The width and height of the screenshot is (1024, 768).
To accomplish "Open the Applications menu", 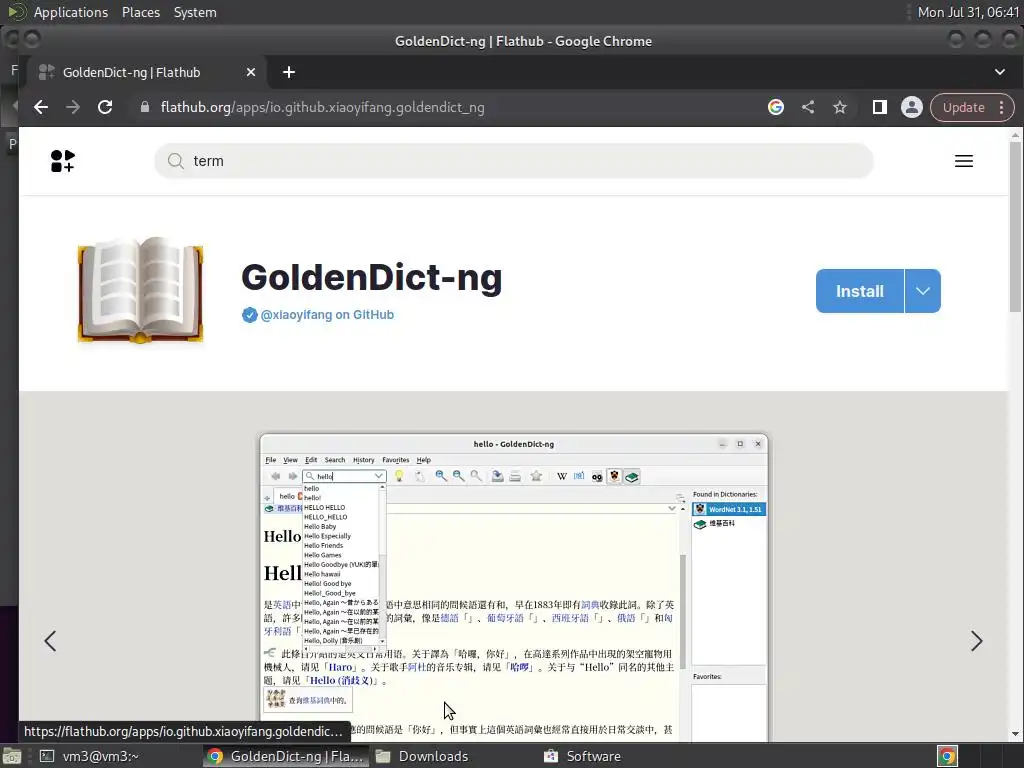I will pyautogui.click(x=71, y=12).
